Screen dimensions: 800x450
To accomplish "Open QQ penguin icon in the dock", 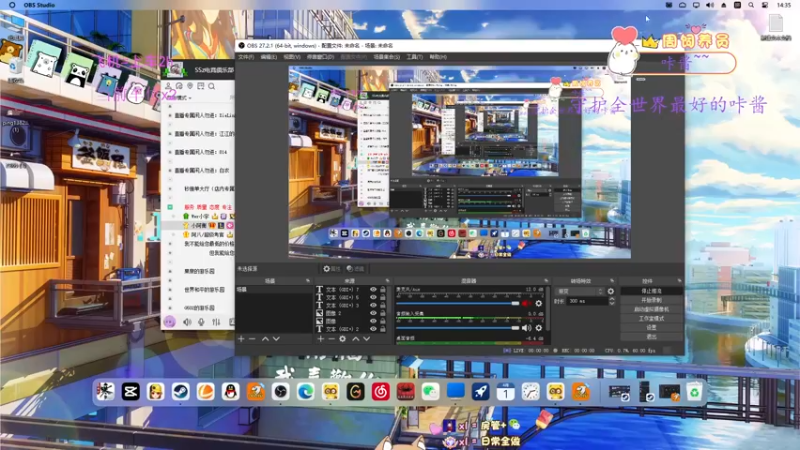I will coord(230,392).
